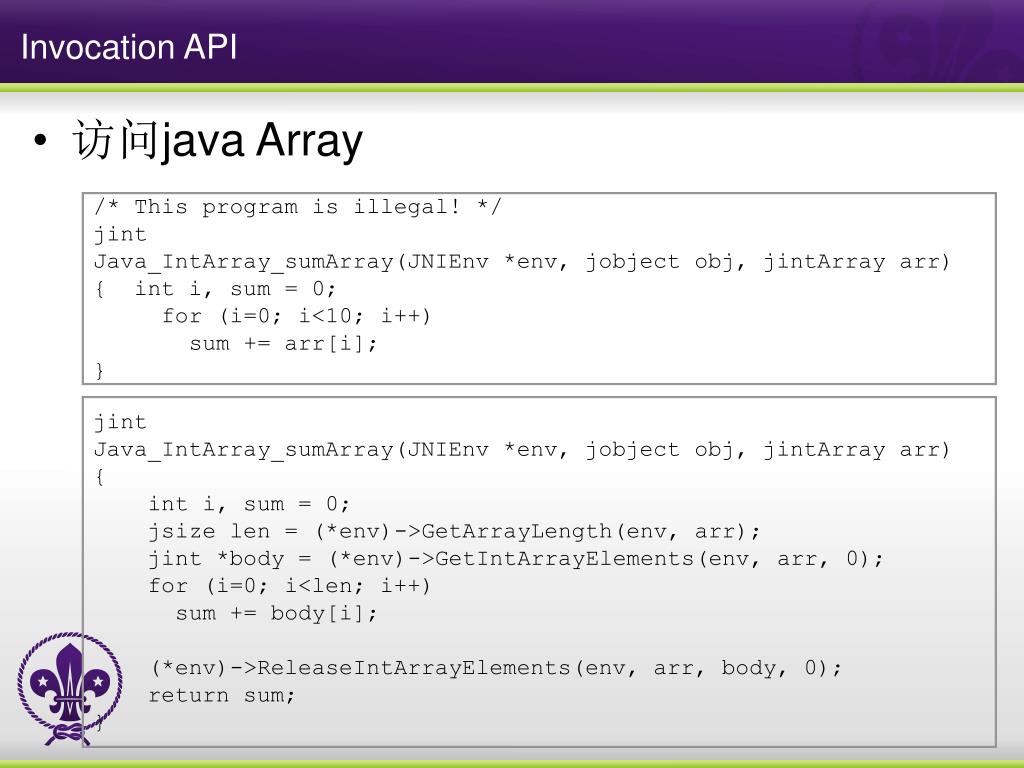Click "int i, sum = 0;" in second code box
The image size is (1024, 768).
tap(249, 504)
